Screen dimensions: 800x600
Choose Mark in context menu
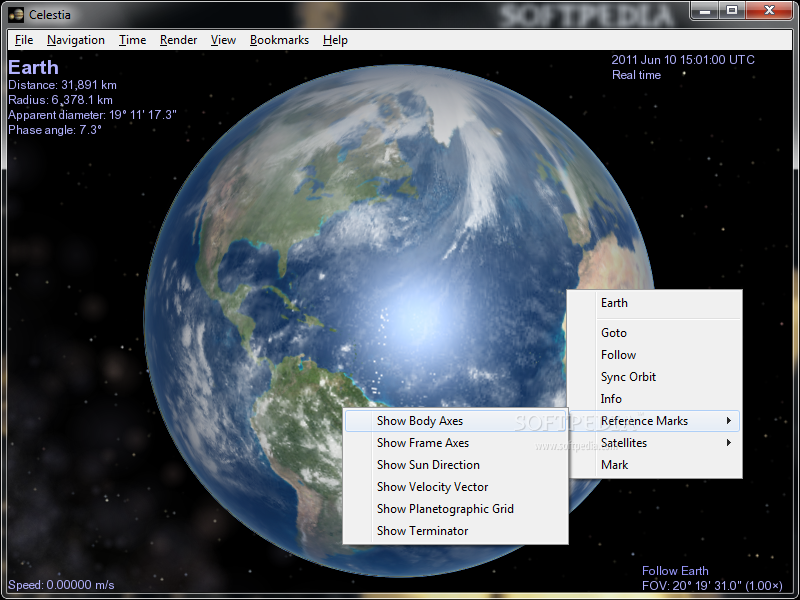pos(655,465)
